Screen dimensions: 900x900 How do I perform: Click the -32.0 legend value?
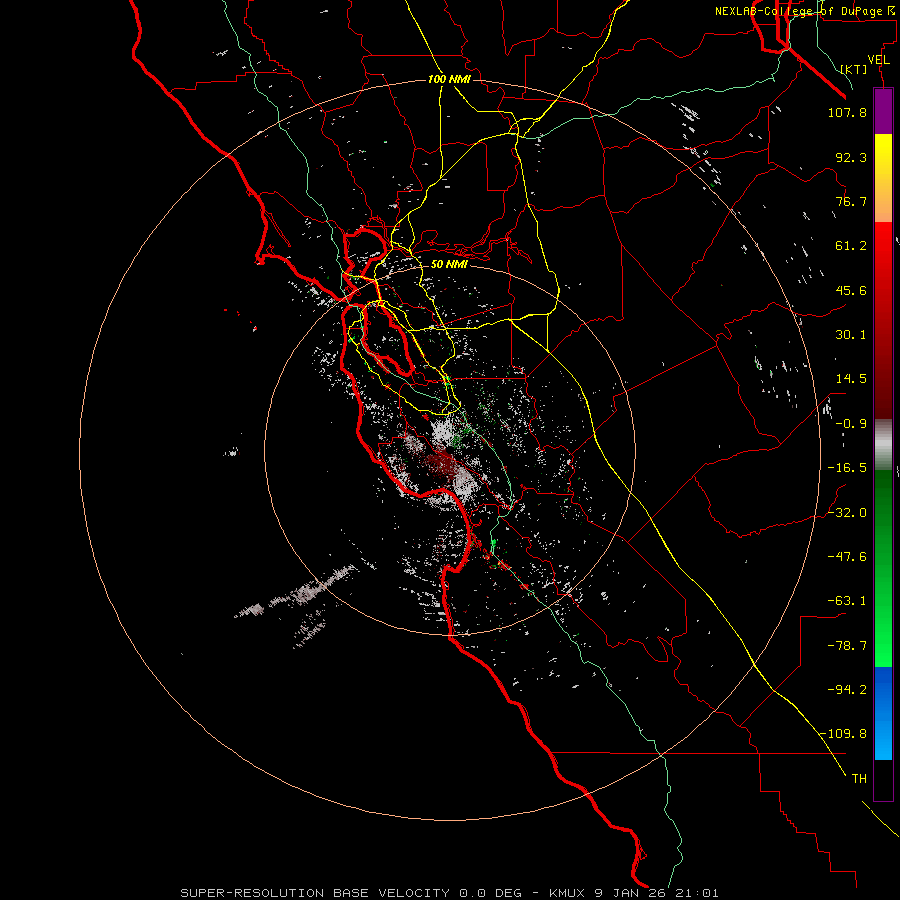[x=847, y=513]
